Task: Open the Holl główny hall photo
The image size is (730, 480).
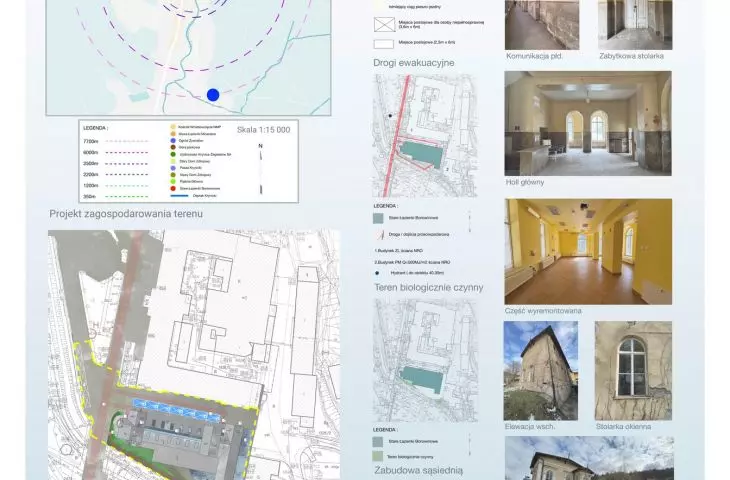Action: pyautogui.click(x=588, y=123)
